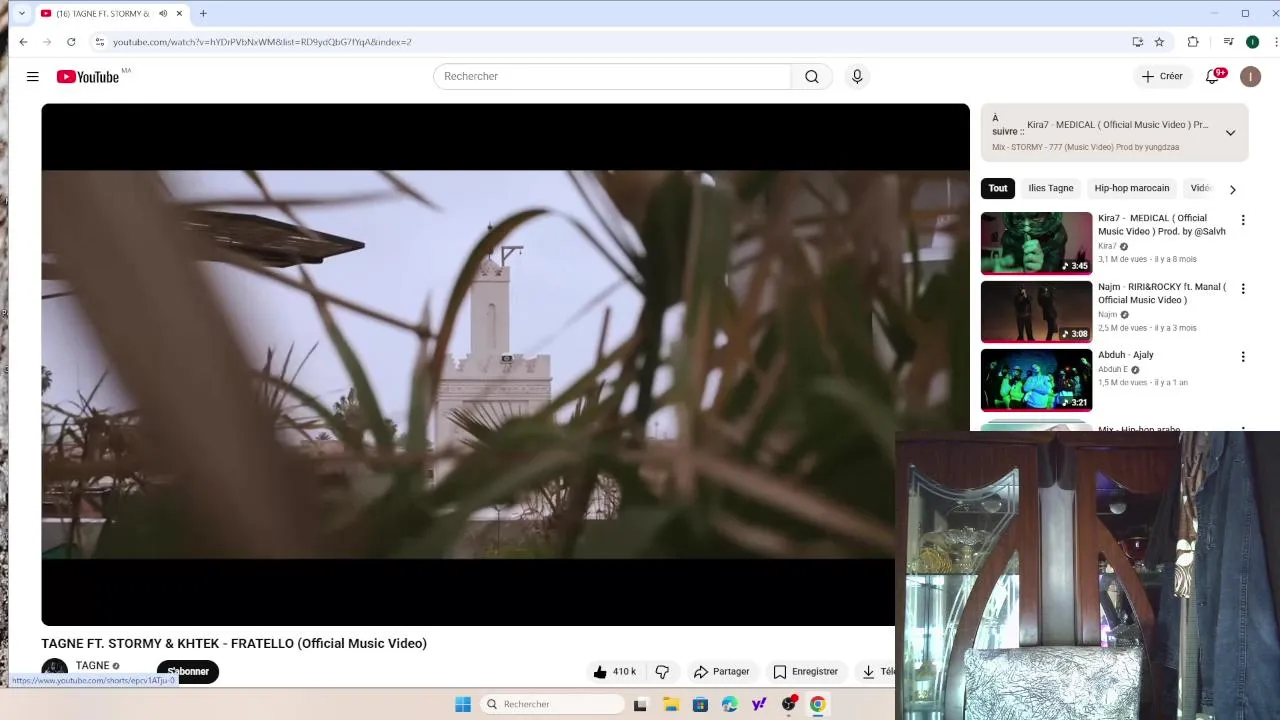Open options for Abduh Ajaly video
1280x720 pixels.
coord(1243,357)
